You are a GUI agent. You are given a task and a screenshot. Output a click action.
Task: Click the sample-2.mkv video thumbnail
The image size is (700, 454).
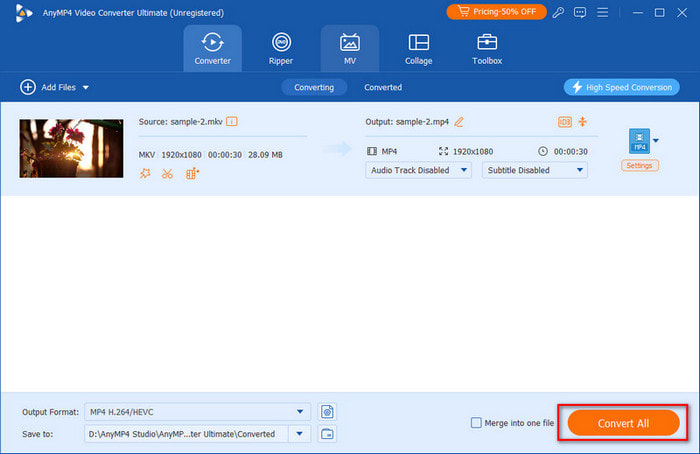tap(71, 148)
